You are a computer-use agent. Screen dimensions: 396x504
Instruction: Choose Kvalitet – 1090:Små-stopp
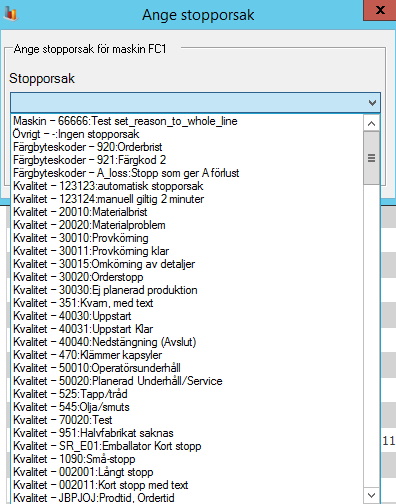(187, 459)
